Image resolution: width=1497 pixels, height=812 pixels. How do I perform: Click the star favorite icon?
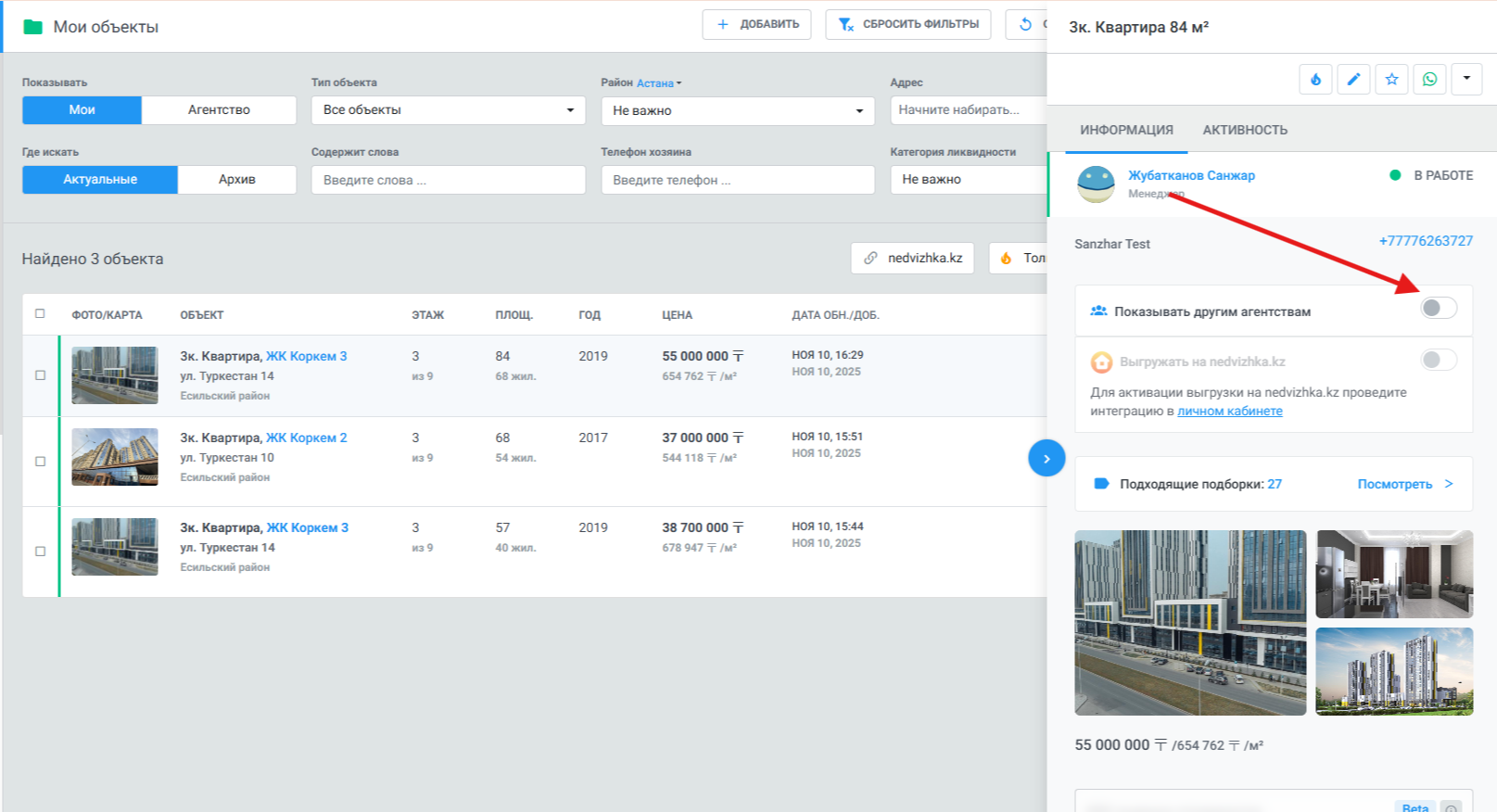pyautogui.click(x=1391, y=80)
